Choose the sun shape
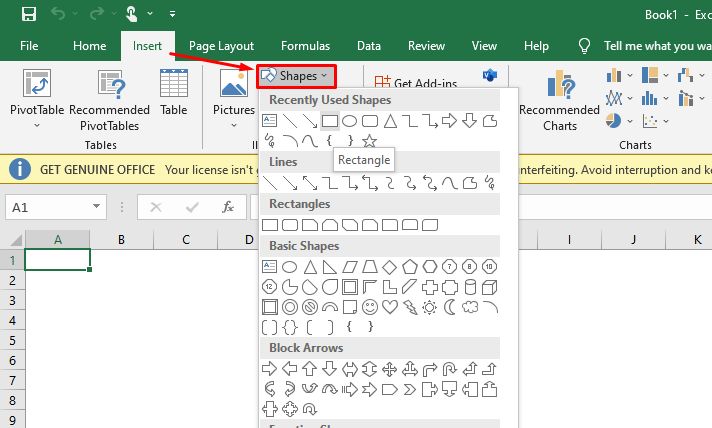Screen dimensions: 712x428 pos(430,306)
